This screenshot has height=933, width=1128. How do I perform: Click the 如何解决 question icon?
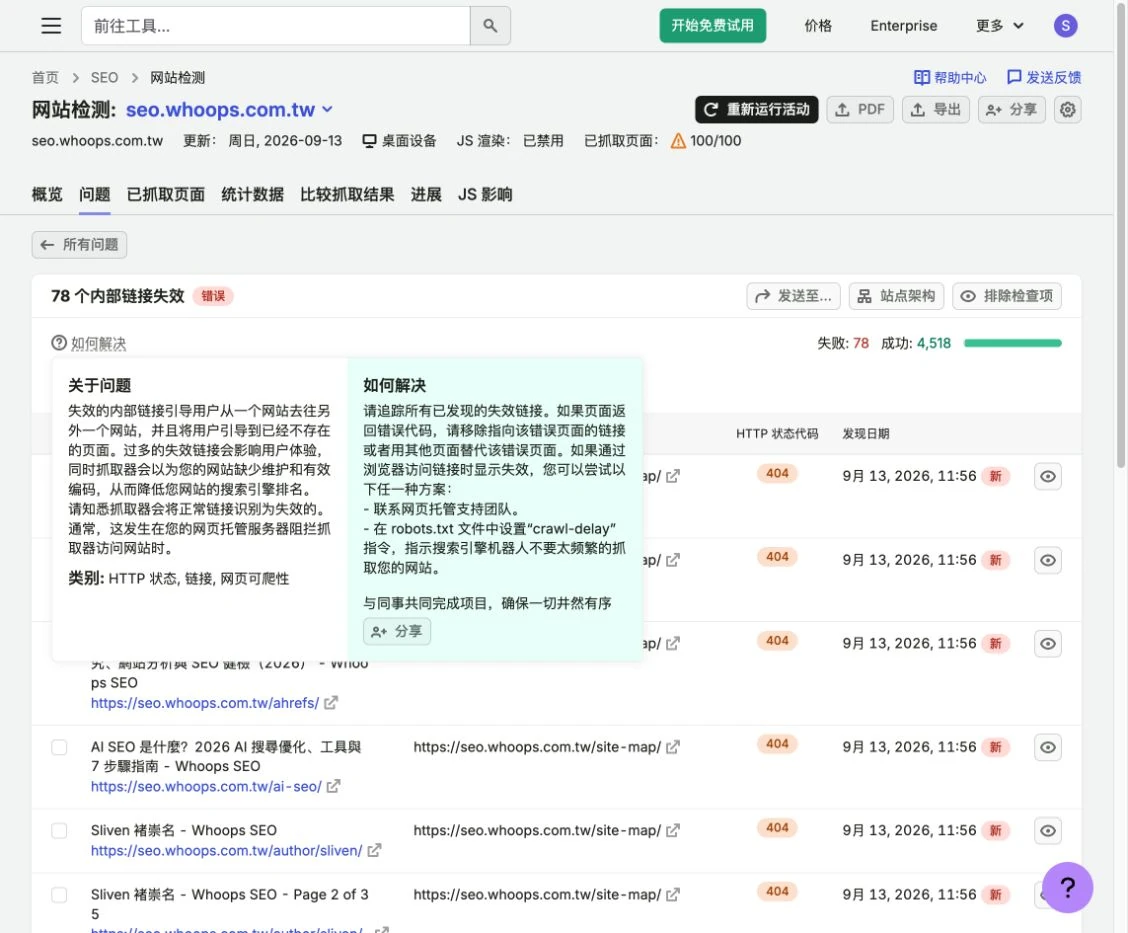coord(59,343)
